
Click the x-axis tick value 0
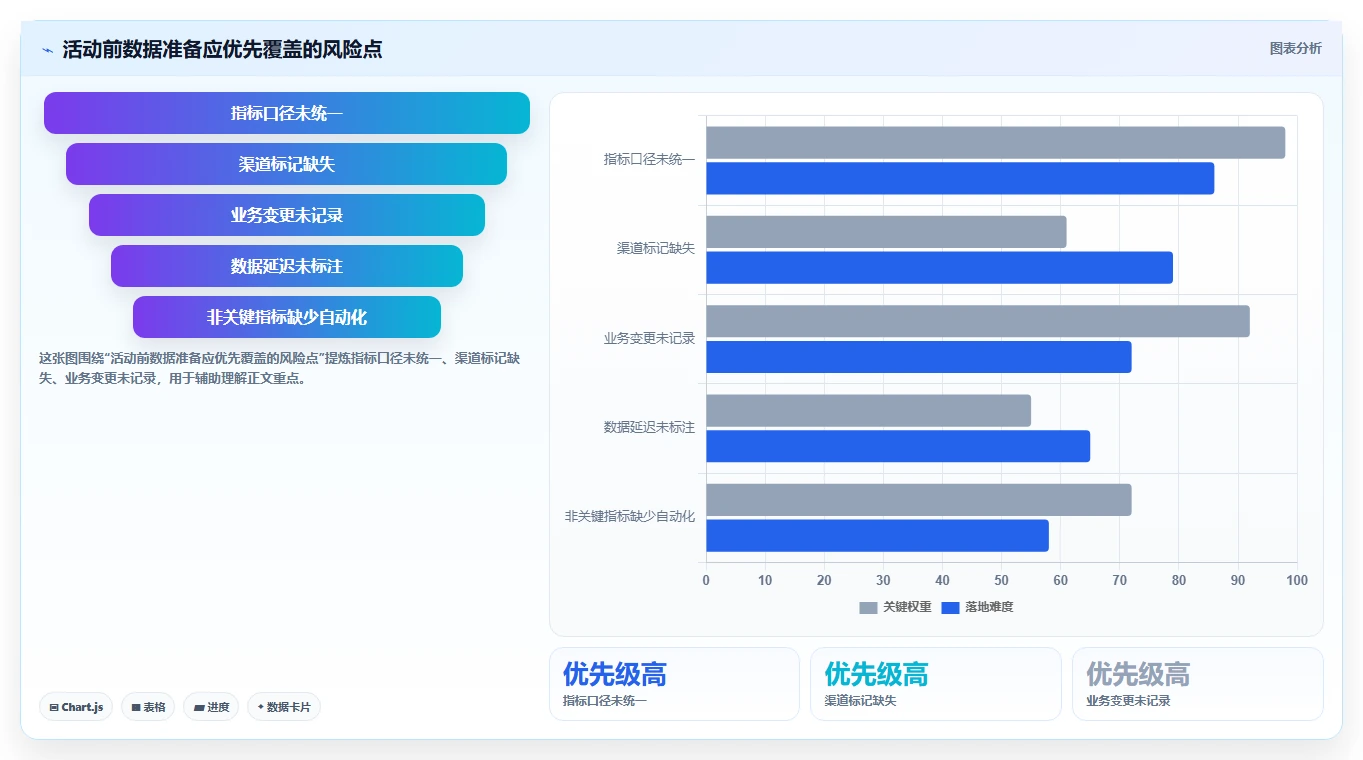tap(706, 581)
